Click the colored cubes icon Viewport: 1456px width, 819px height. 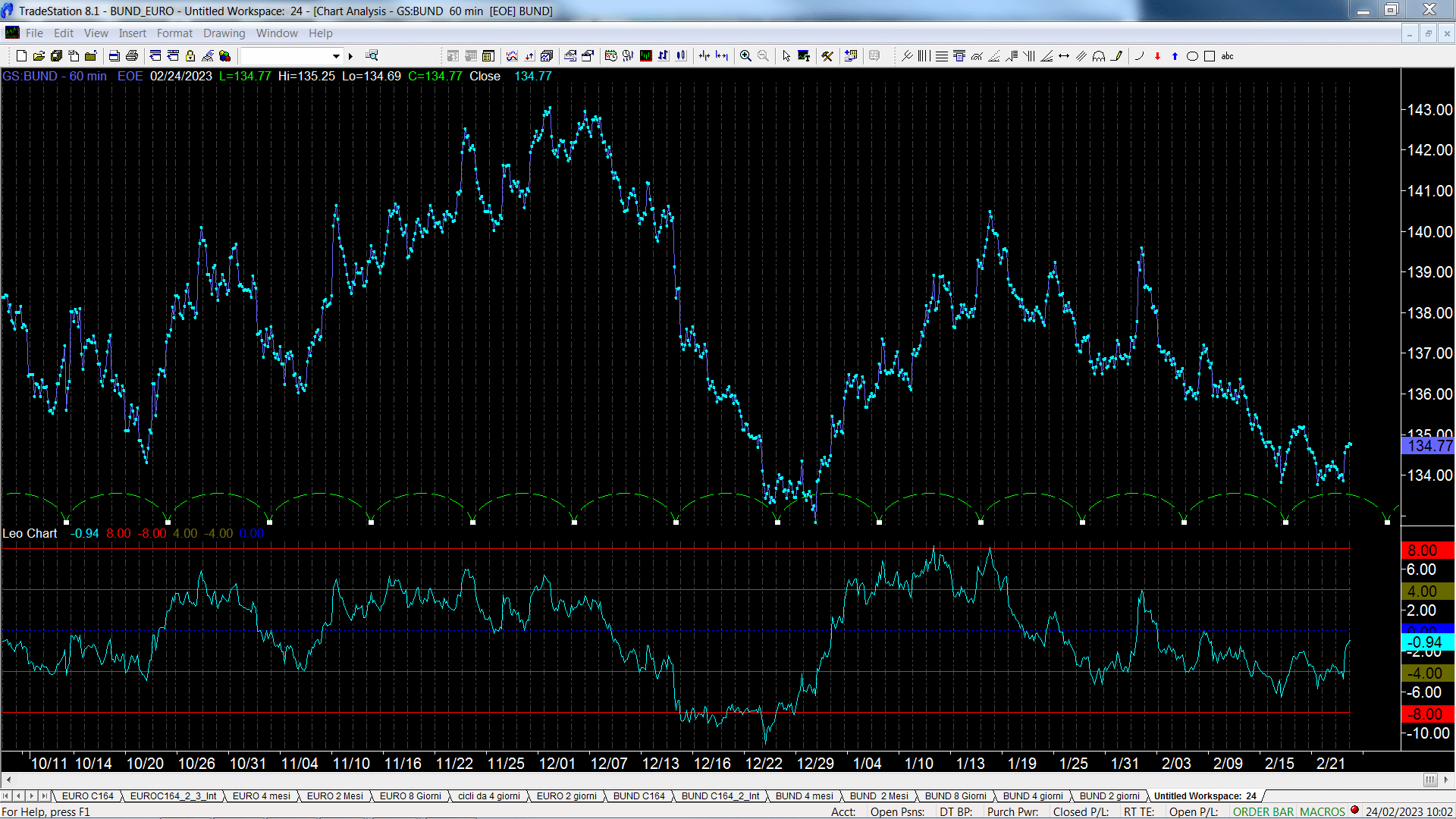[225, 56]
